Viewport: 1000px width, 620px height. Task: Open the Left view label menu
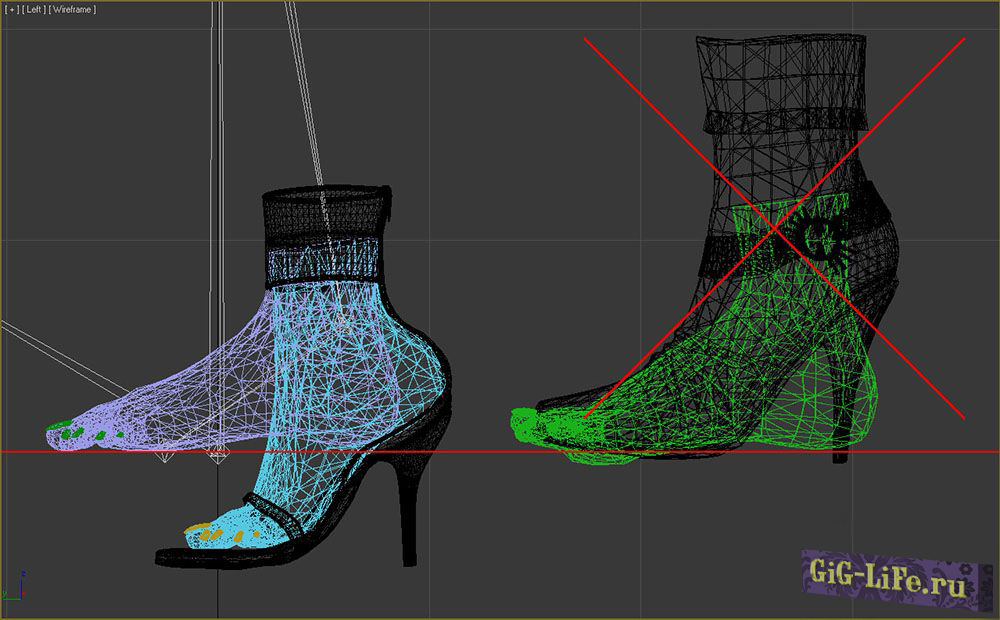tap(34, 10)
